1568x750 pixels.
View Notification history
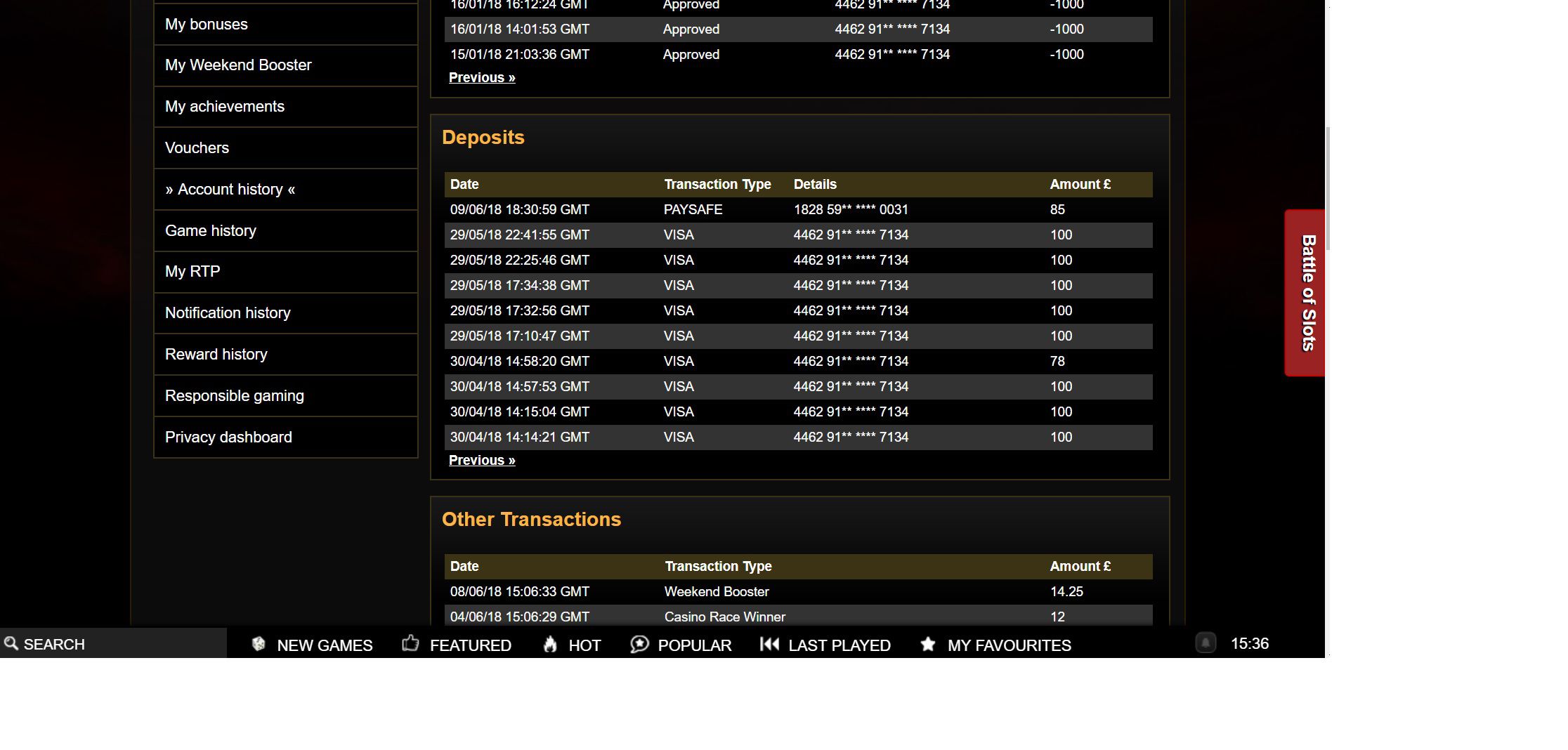point(286,313)
